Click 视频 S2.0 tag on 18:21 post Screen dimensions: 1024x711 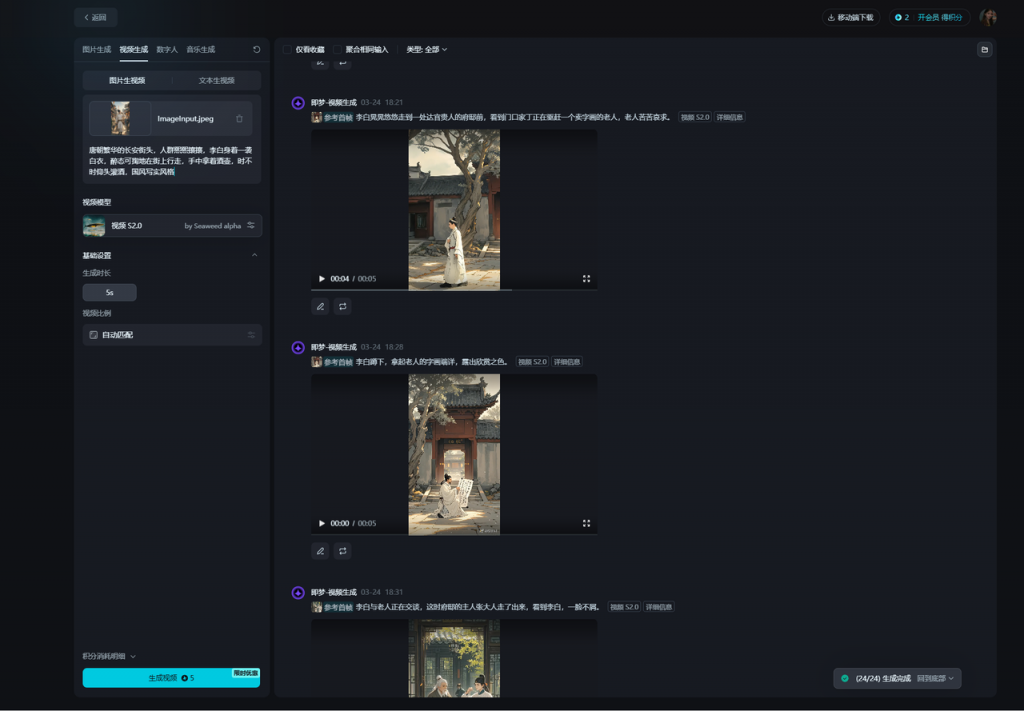(695, 118)
